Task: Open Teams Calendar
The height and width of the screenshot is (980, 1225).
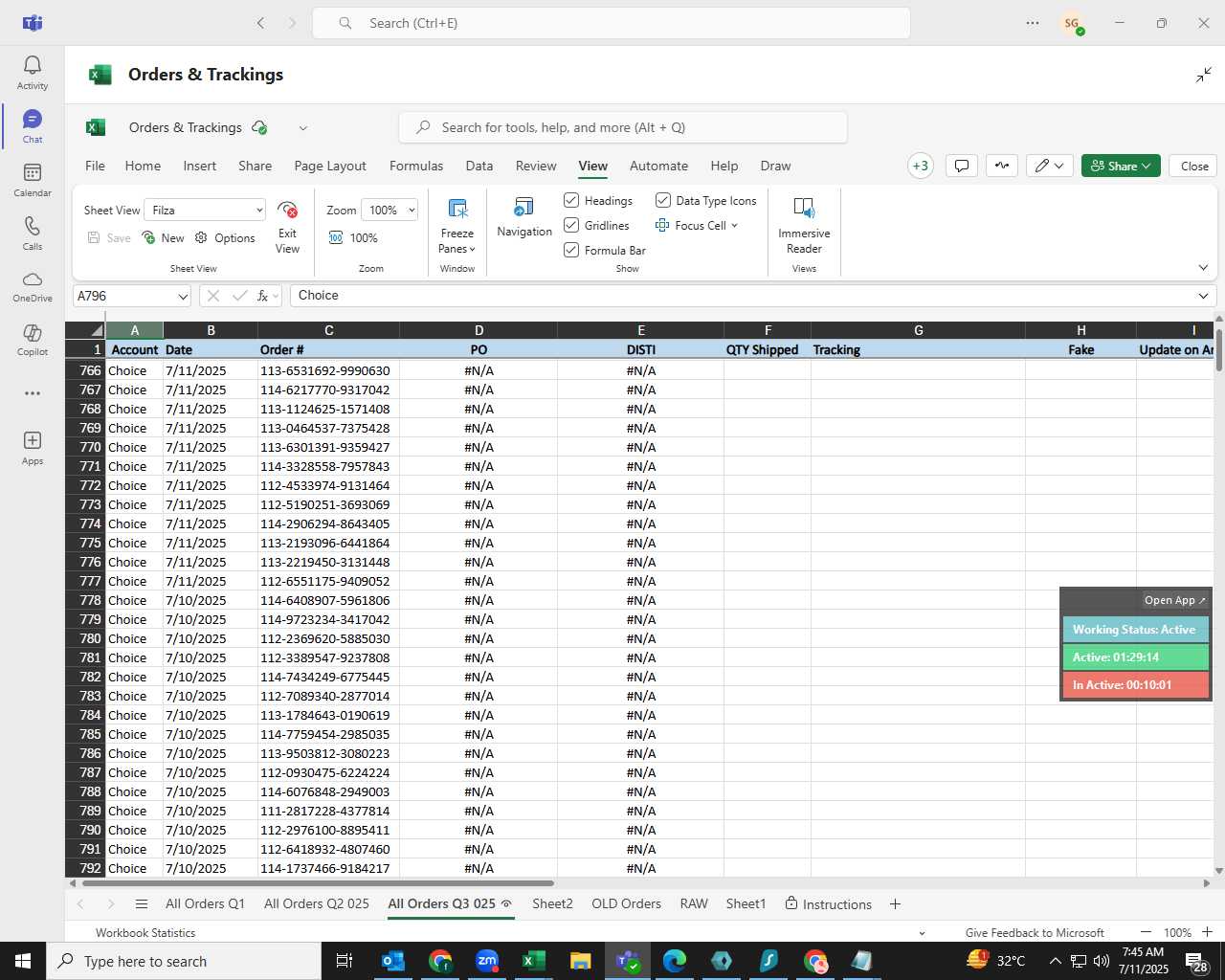Action: click(x=32, y=179)
